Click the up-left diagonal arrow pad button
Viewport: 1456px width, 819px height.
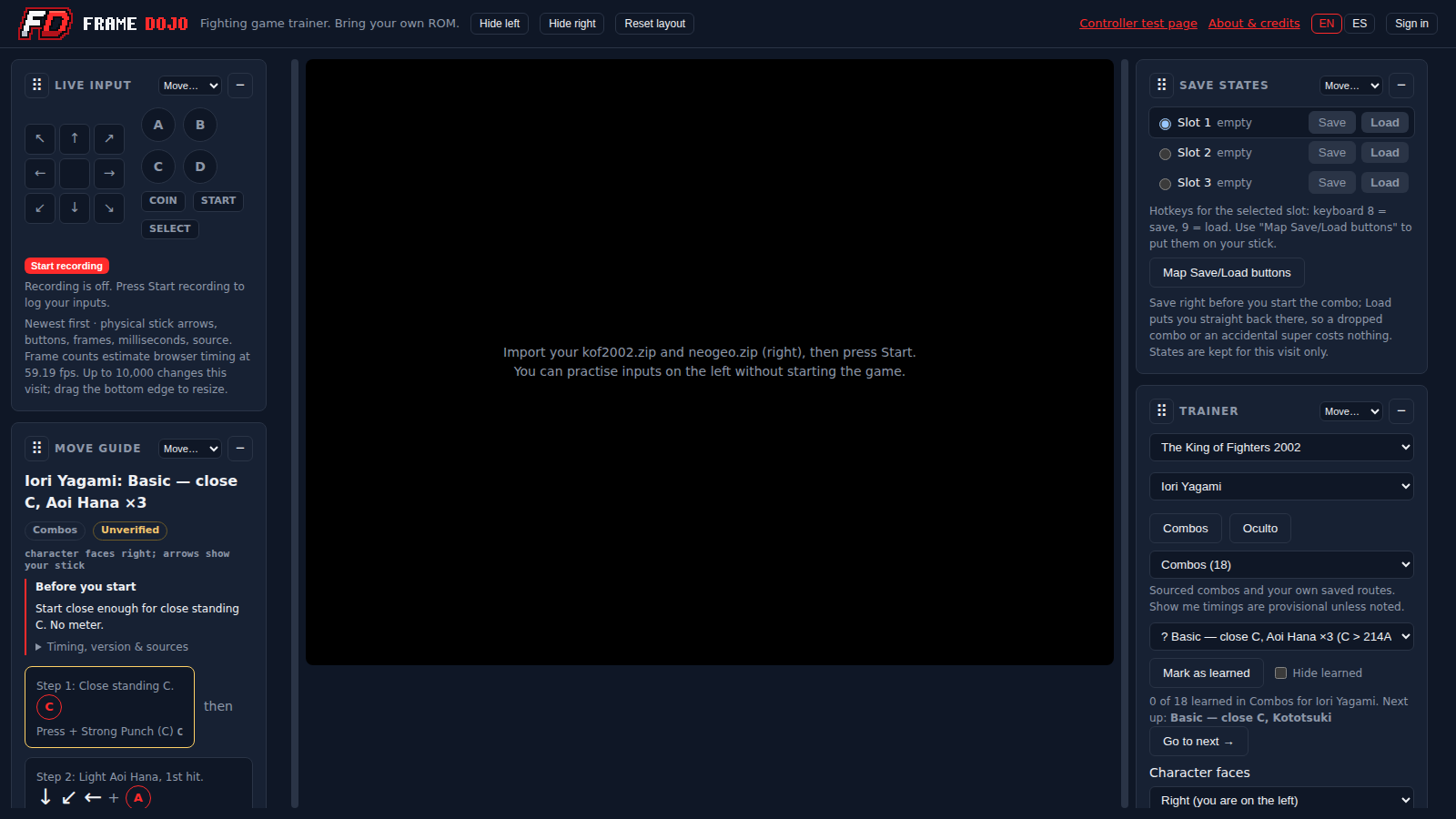tap(40, 138)
